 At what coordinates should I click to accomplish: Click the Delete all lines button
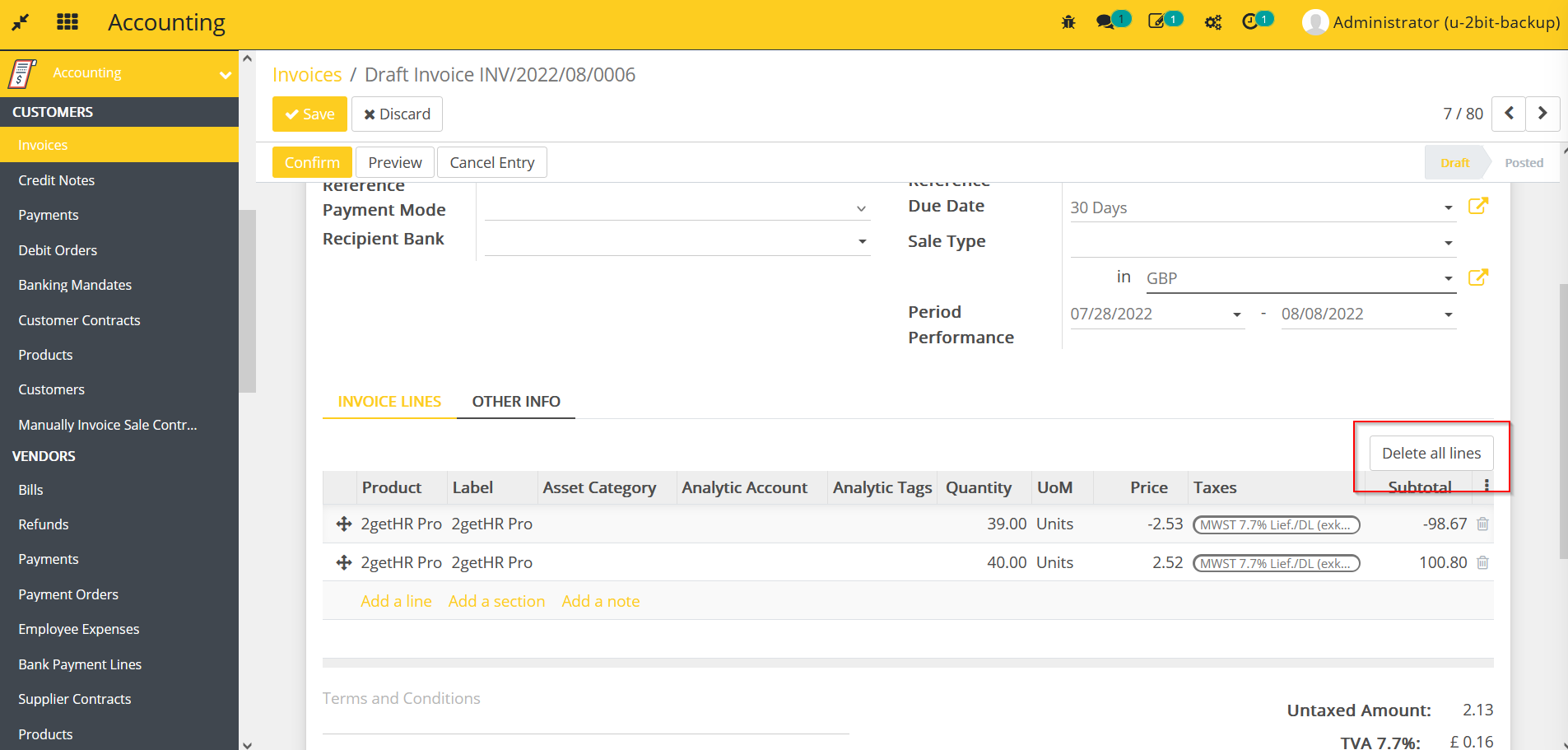click(1431, 454)
